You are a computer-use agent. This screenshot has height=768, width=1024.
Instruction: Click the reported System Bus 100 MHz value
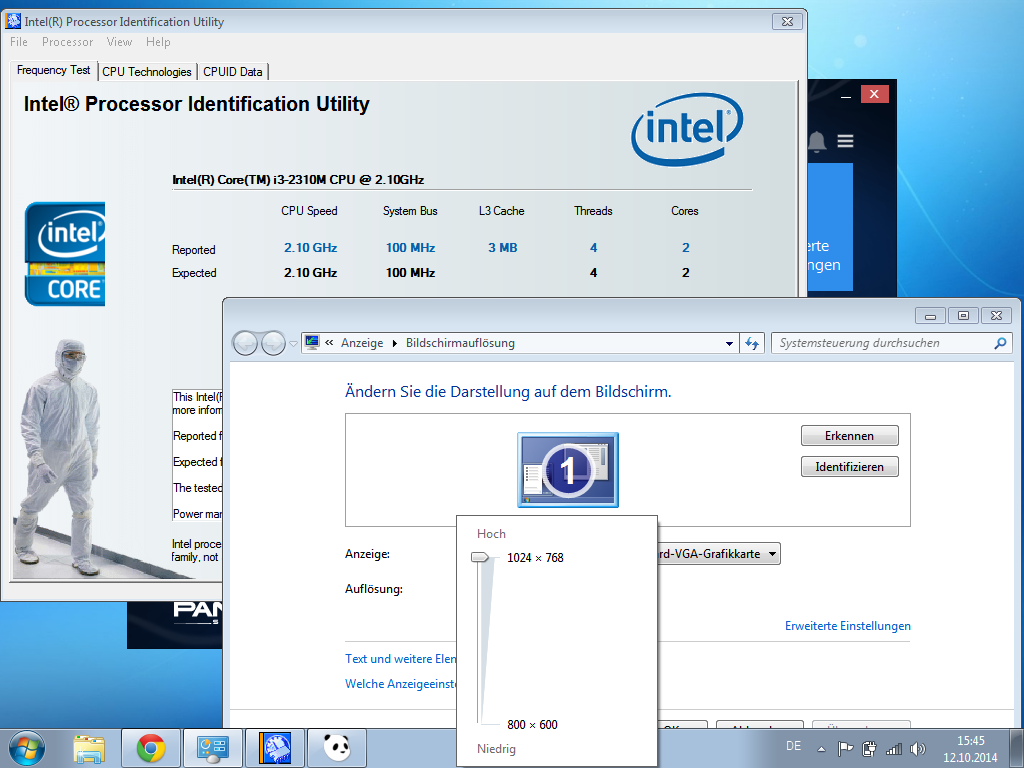tap(410, 248)
